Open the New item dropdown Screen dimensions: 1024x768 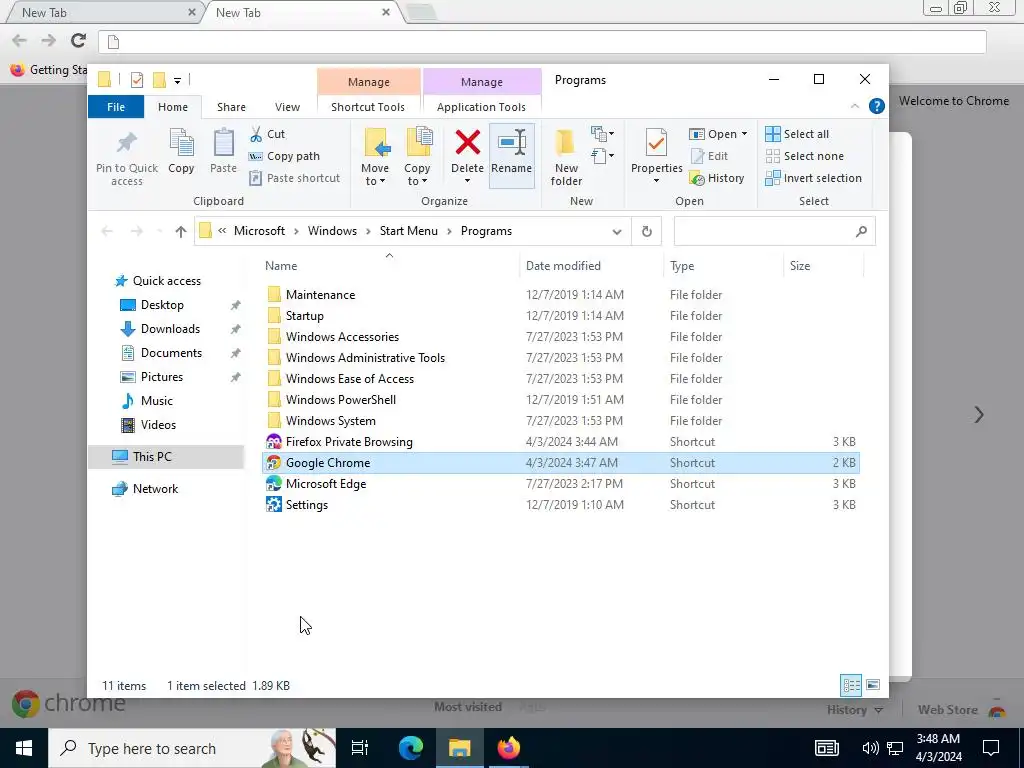(x=602, y=134)
